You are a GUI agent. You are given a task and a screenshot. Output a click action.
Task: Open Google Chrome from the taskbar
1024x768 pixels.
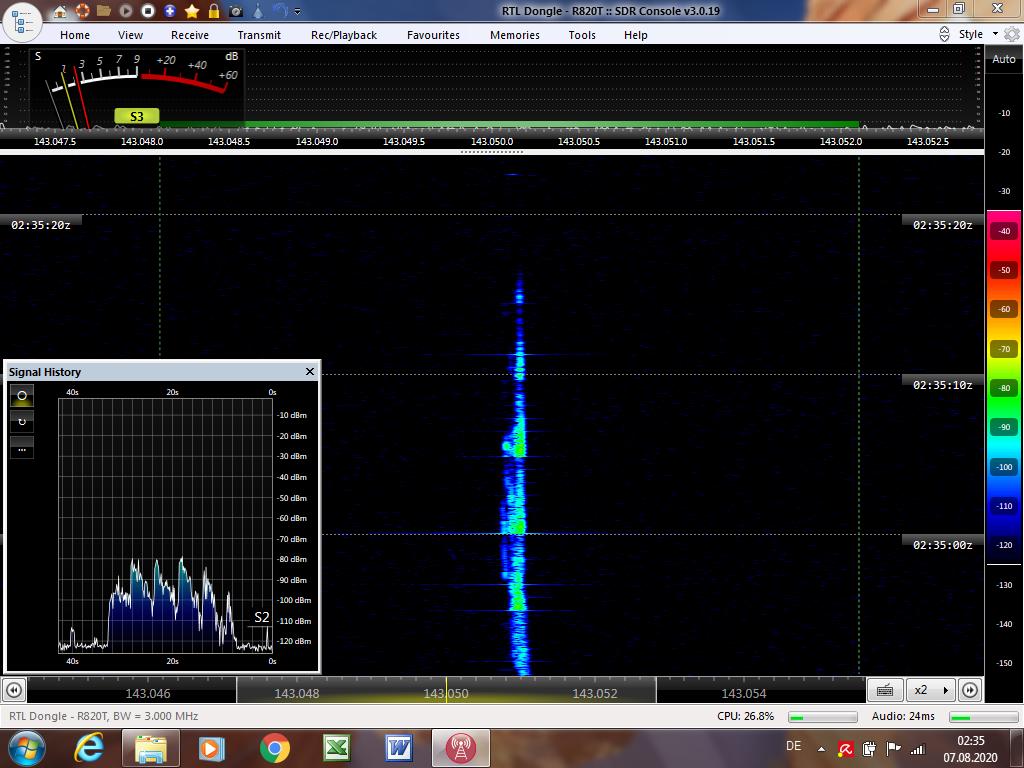pos(274,748)
